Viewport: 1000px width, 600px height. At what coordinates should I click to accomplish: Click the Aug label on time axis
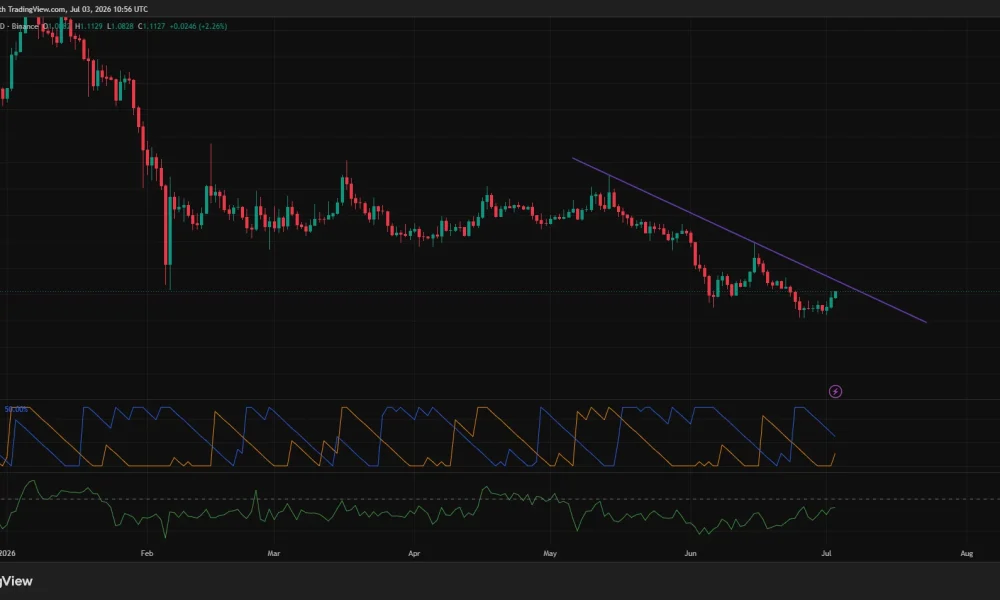point(967,553)
